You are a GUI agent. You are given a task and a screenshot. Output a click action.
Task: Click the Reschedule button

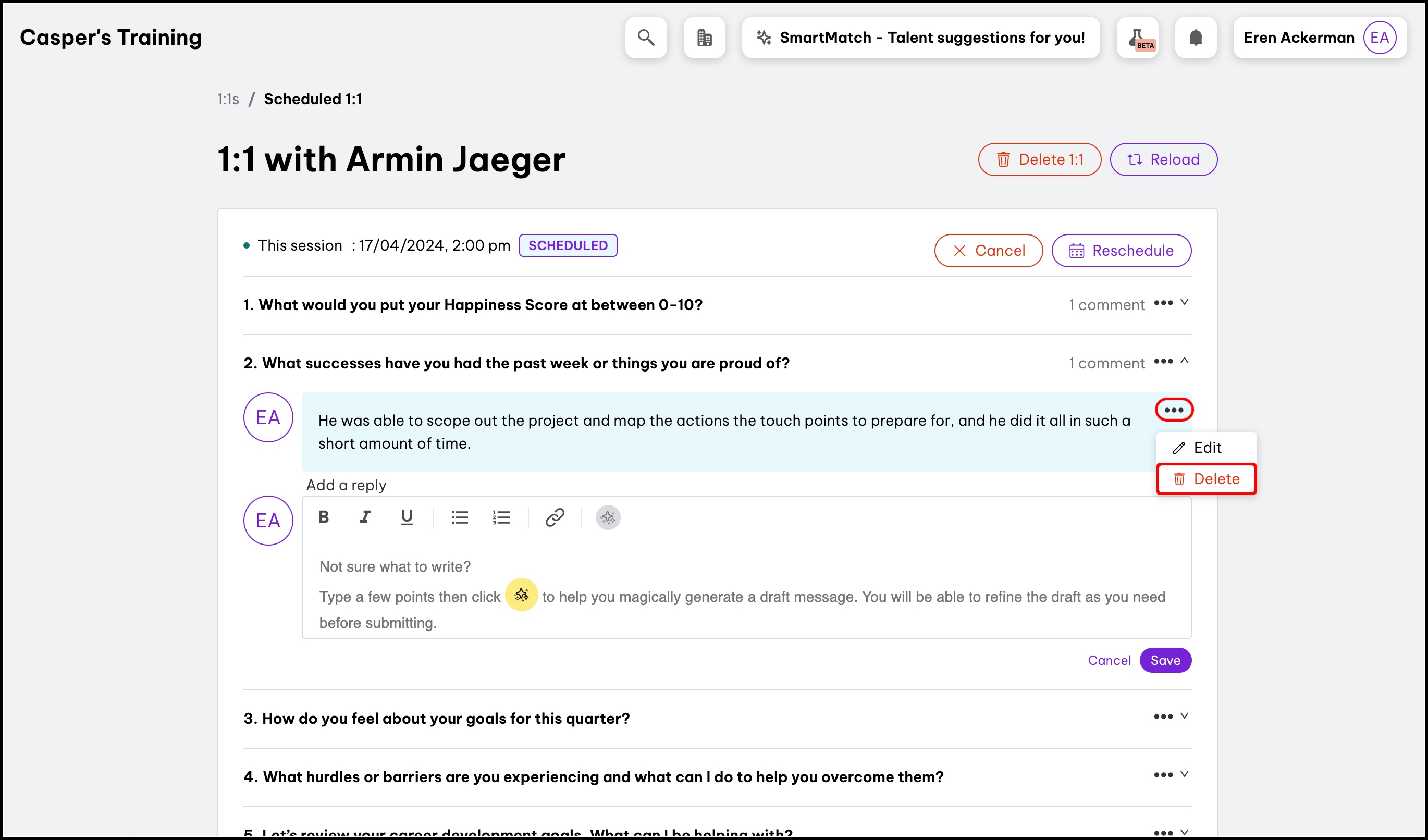coord(1121,250)
